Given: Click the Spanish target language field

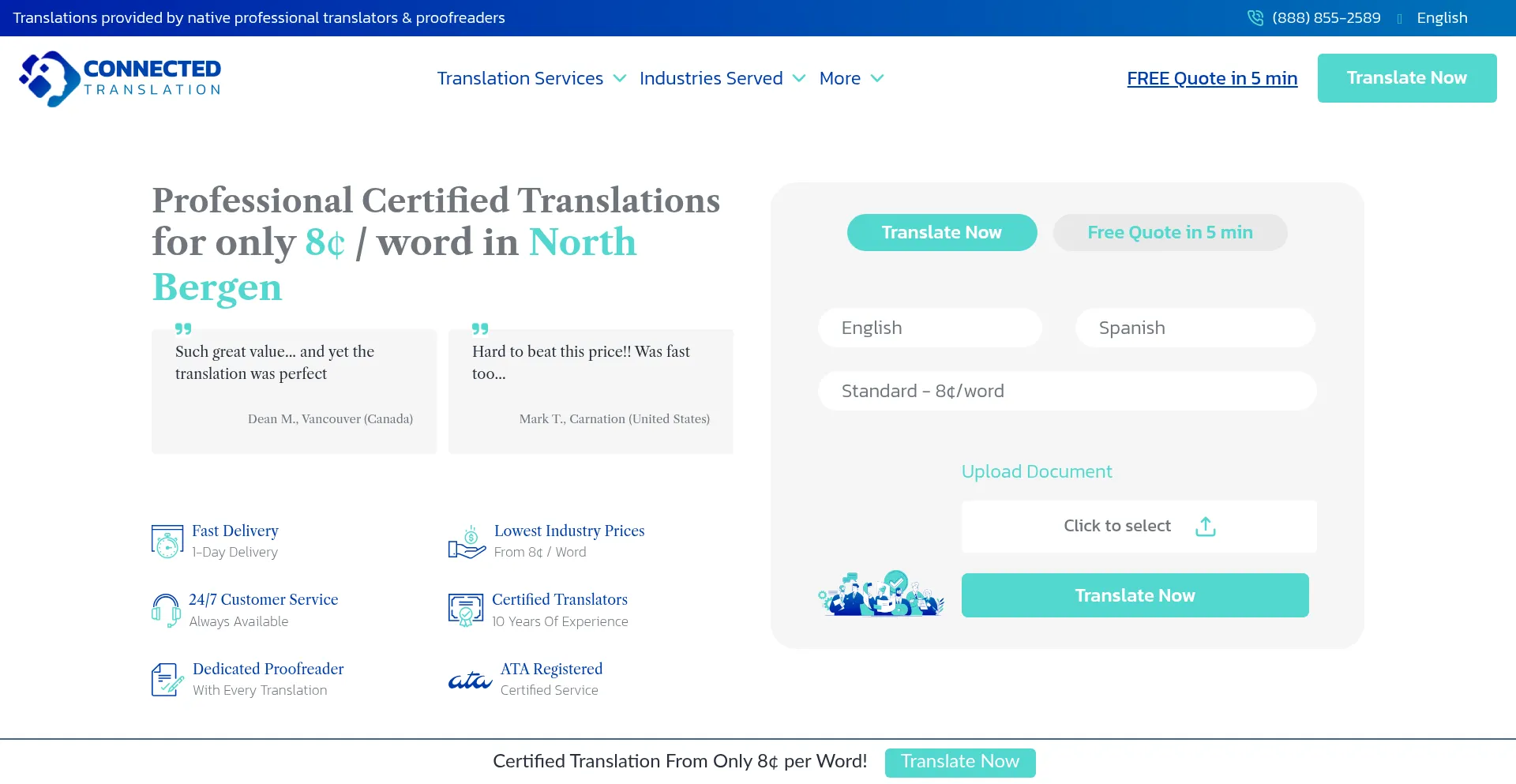Looking at the screenshot, I should point(1195,328).
